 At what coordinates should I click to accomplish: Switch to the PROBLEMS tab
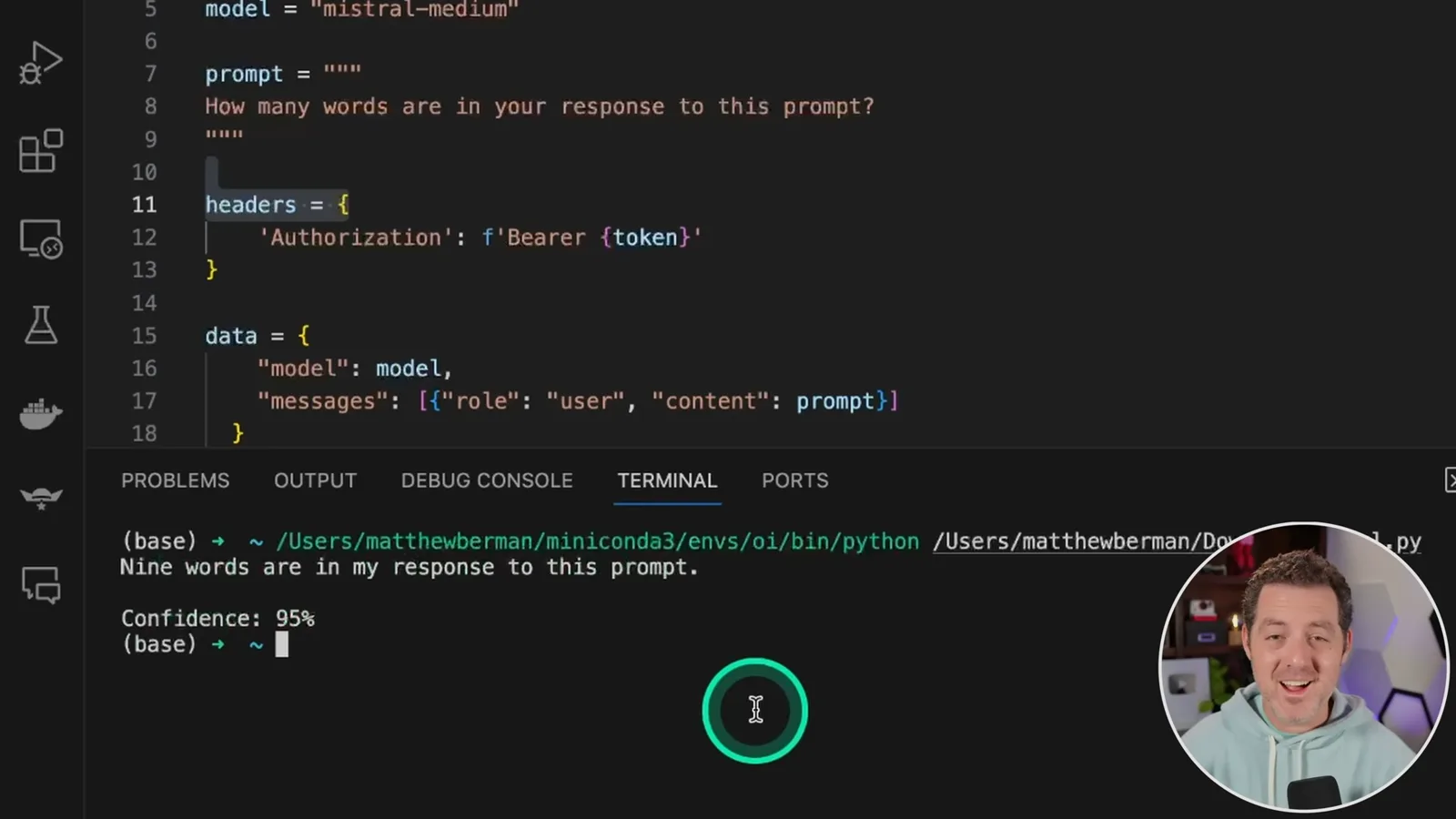(x=176, y=480)
